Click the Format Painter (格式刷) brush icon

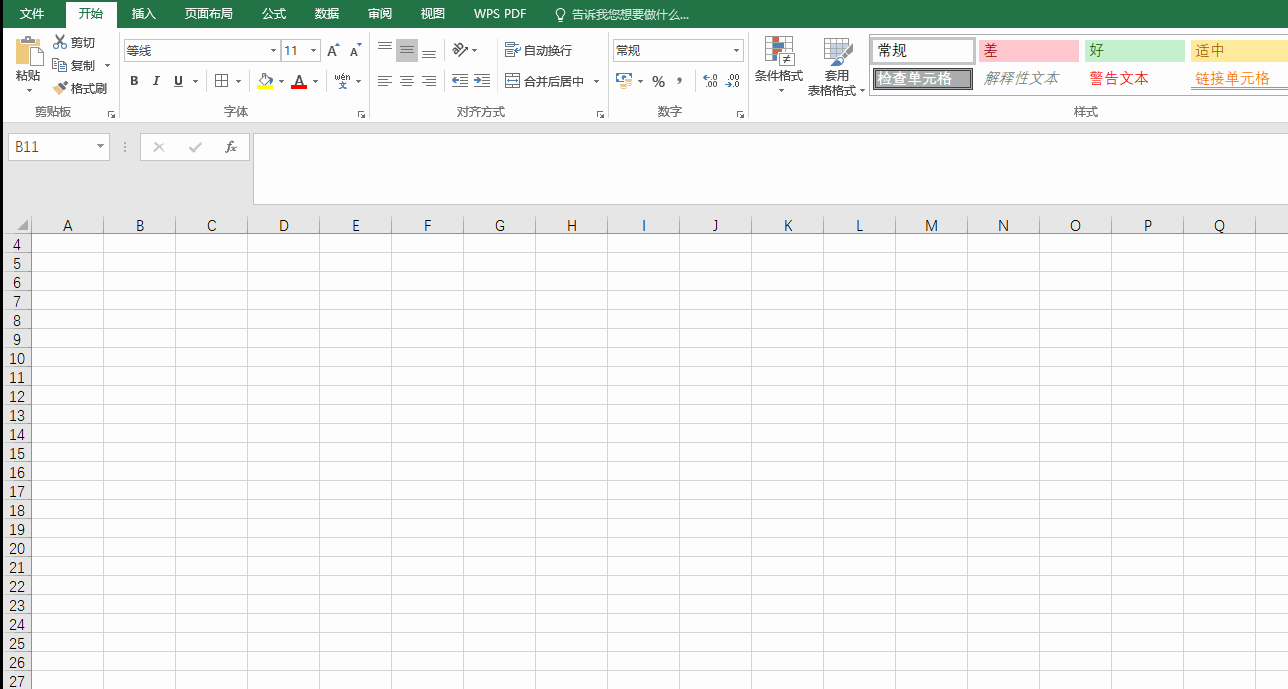point(60,88)
